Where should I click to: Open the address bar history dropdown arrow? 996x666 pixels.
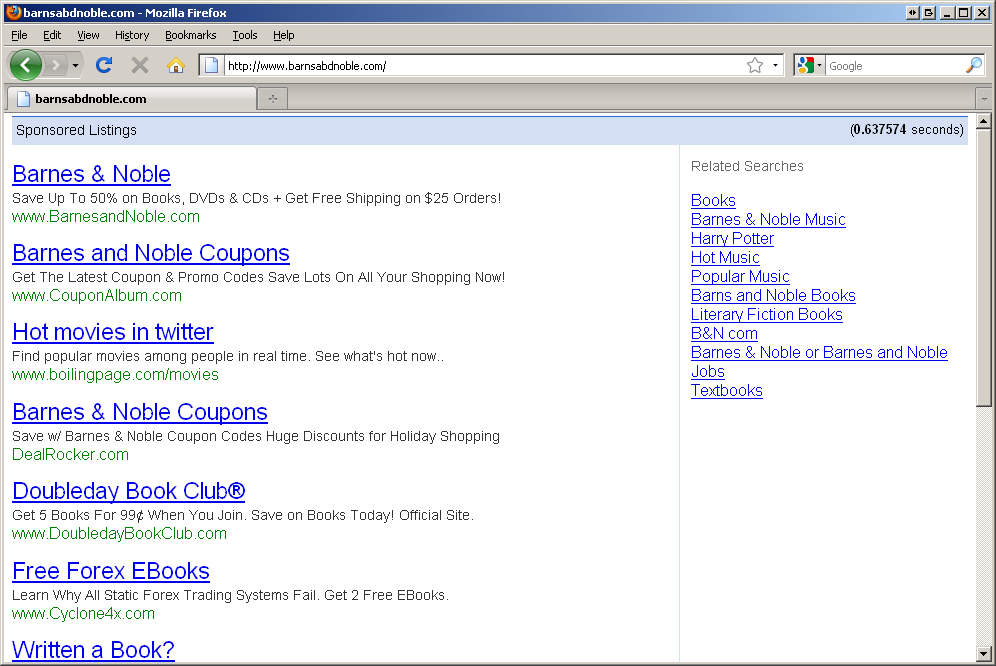point(775,65)
